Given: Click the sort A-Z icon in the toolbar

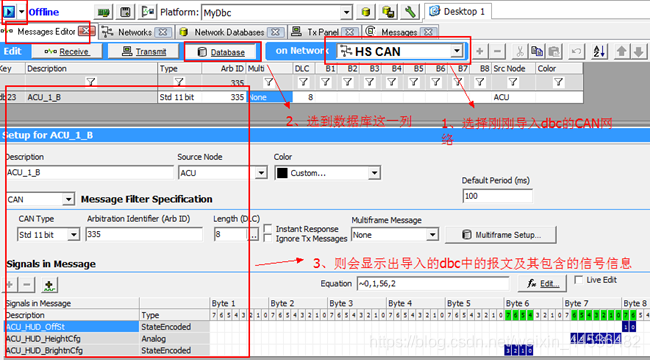Looking at the screenshot, I should tap(599, 51).
